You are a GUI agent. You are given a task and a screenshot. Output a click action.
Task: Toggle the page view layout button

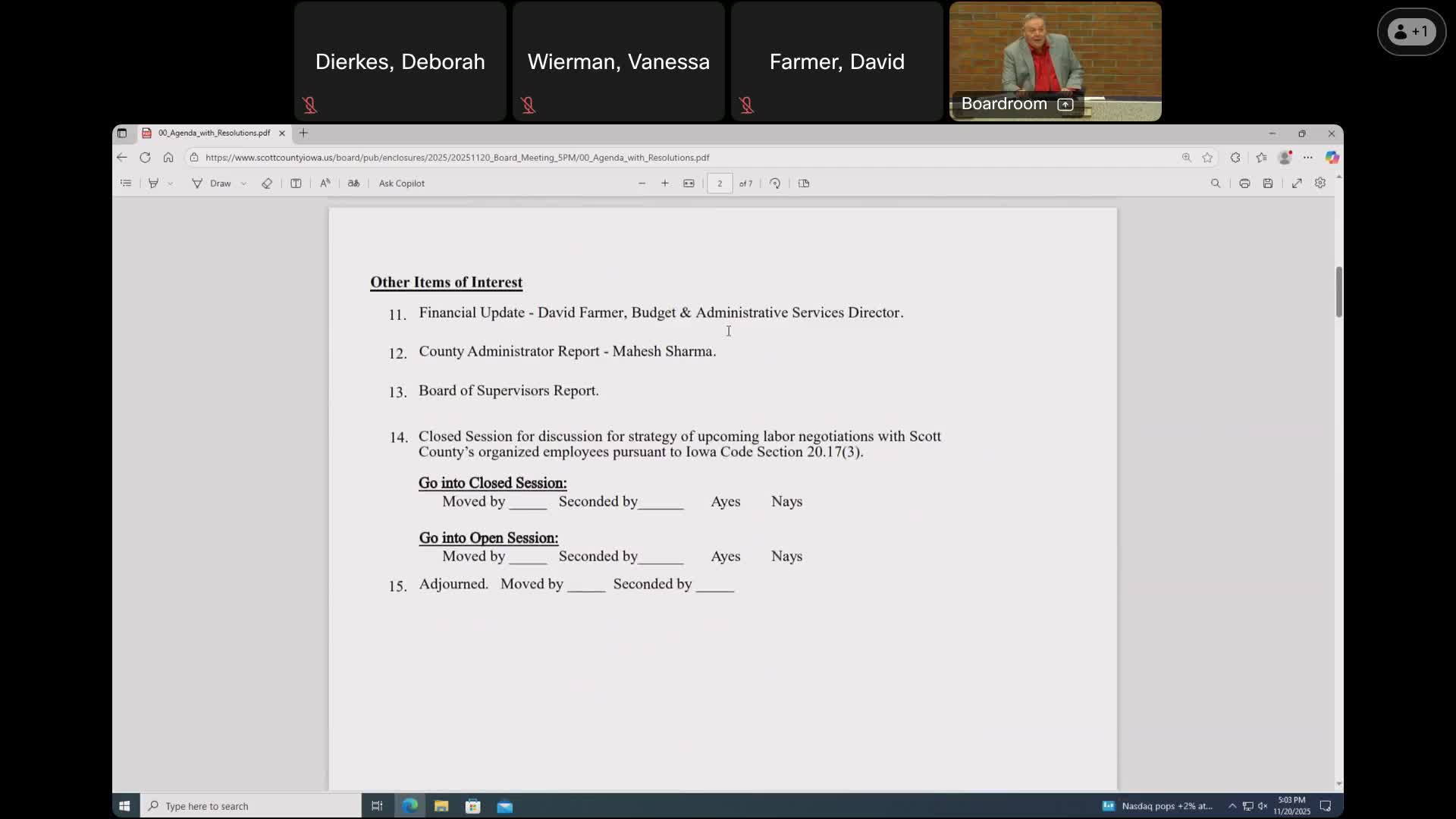[x=804, y=184]
